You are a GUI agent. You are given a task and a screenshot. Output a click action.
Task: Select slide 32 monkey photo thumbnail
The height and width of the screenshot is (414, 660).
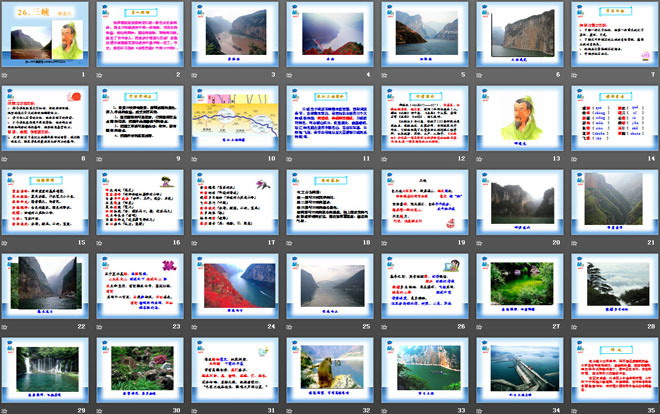pos(330,370)
